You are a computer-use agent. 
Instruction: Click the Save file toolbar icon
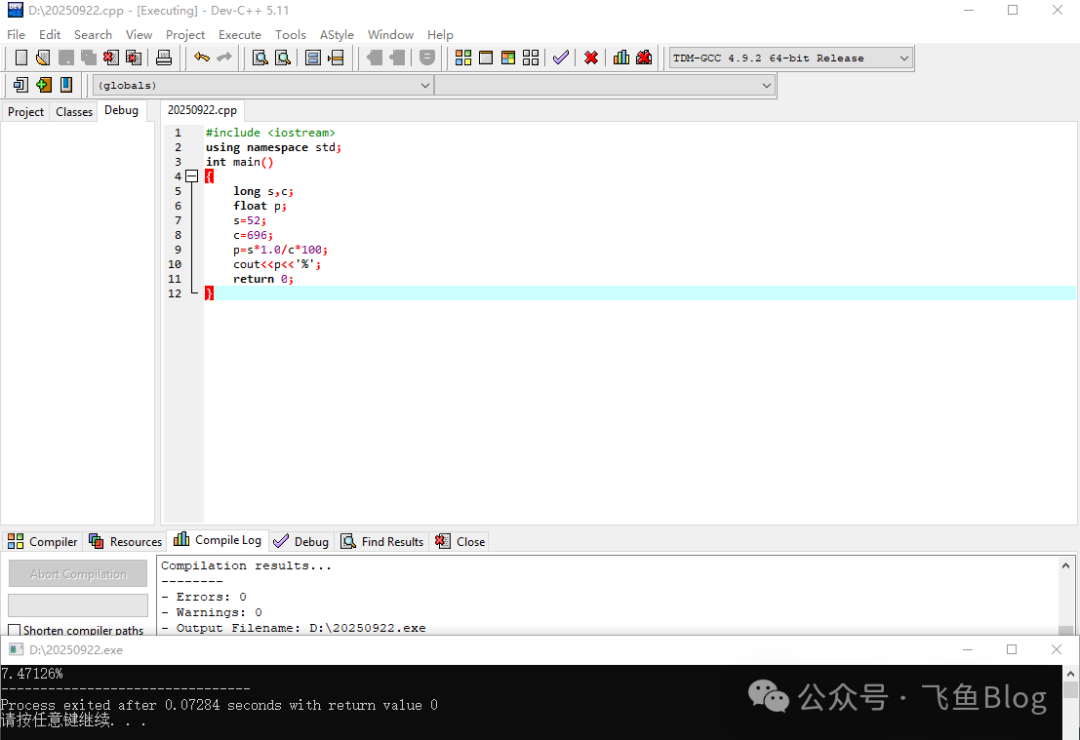66,58
